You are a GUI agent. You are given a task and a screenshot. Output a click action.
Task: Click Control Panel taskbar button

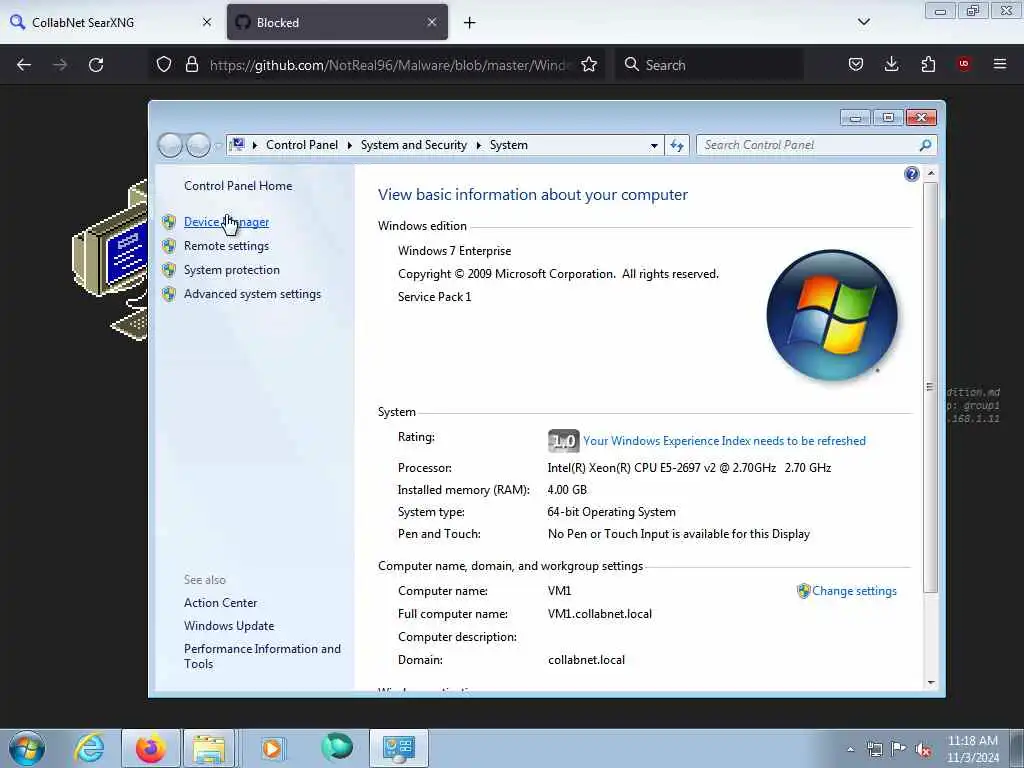tap(399, 748)
